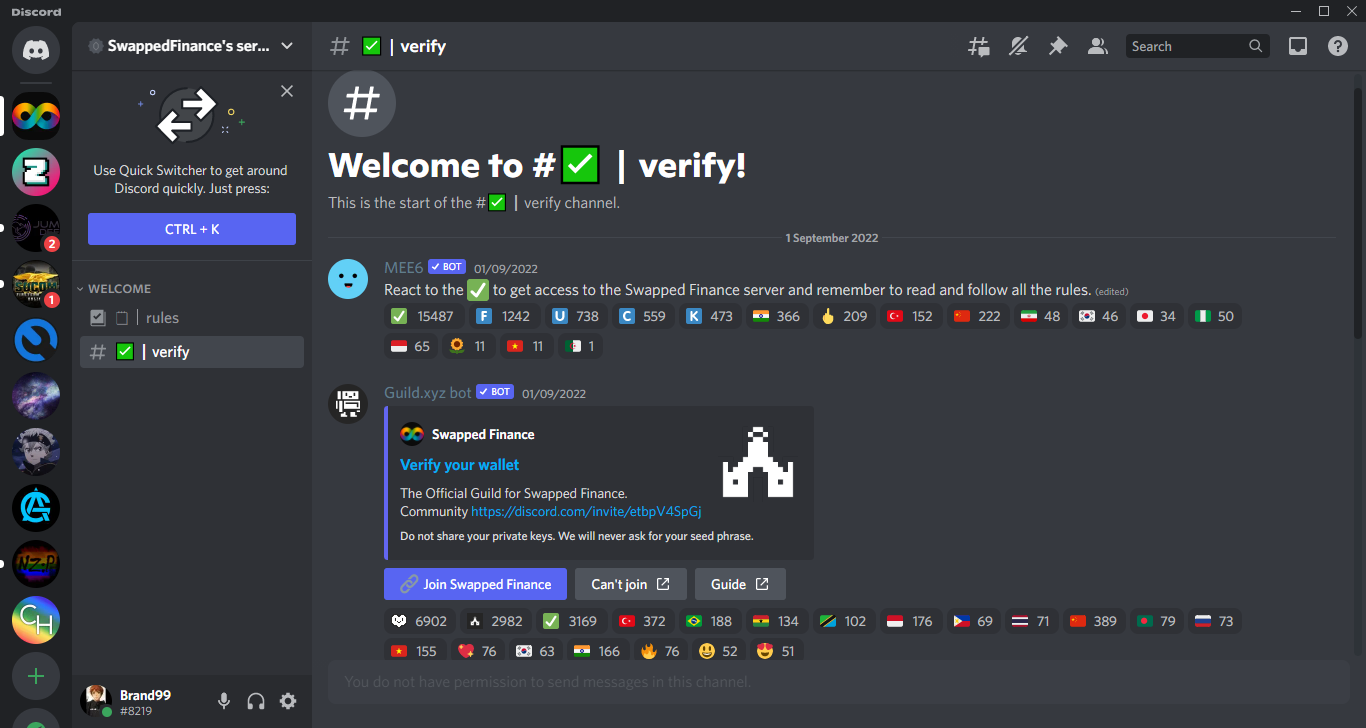Click Add a Server plus icon
Viewport: 1366px width, 728px height.
[36, 676]
